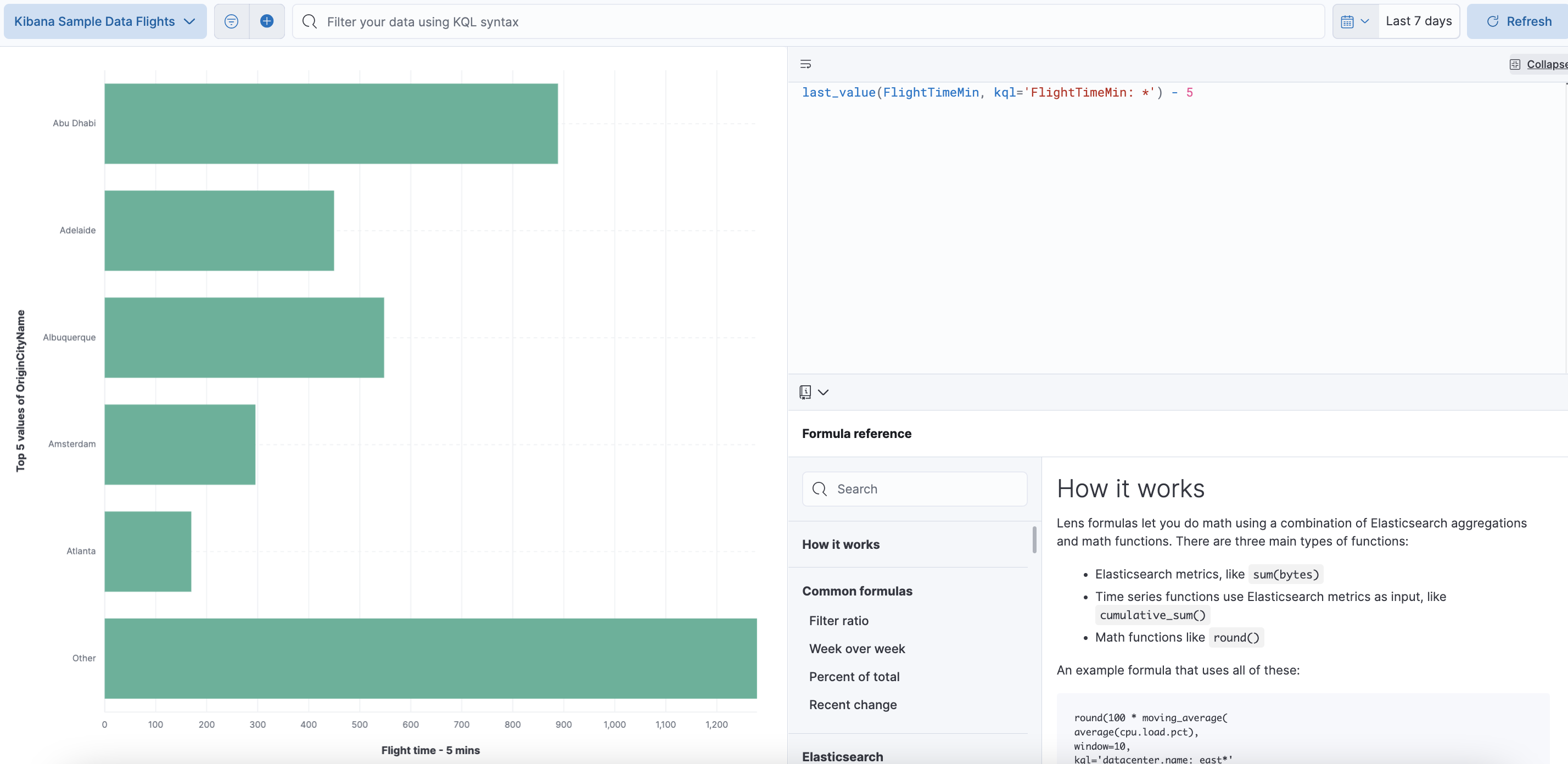
Task: Expand chevron next to formula reference icon
Action: (x=823, y=392)
